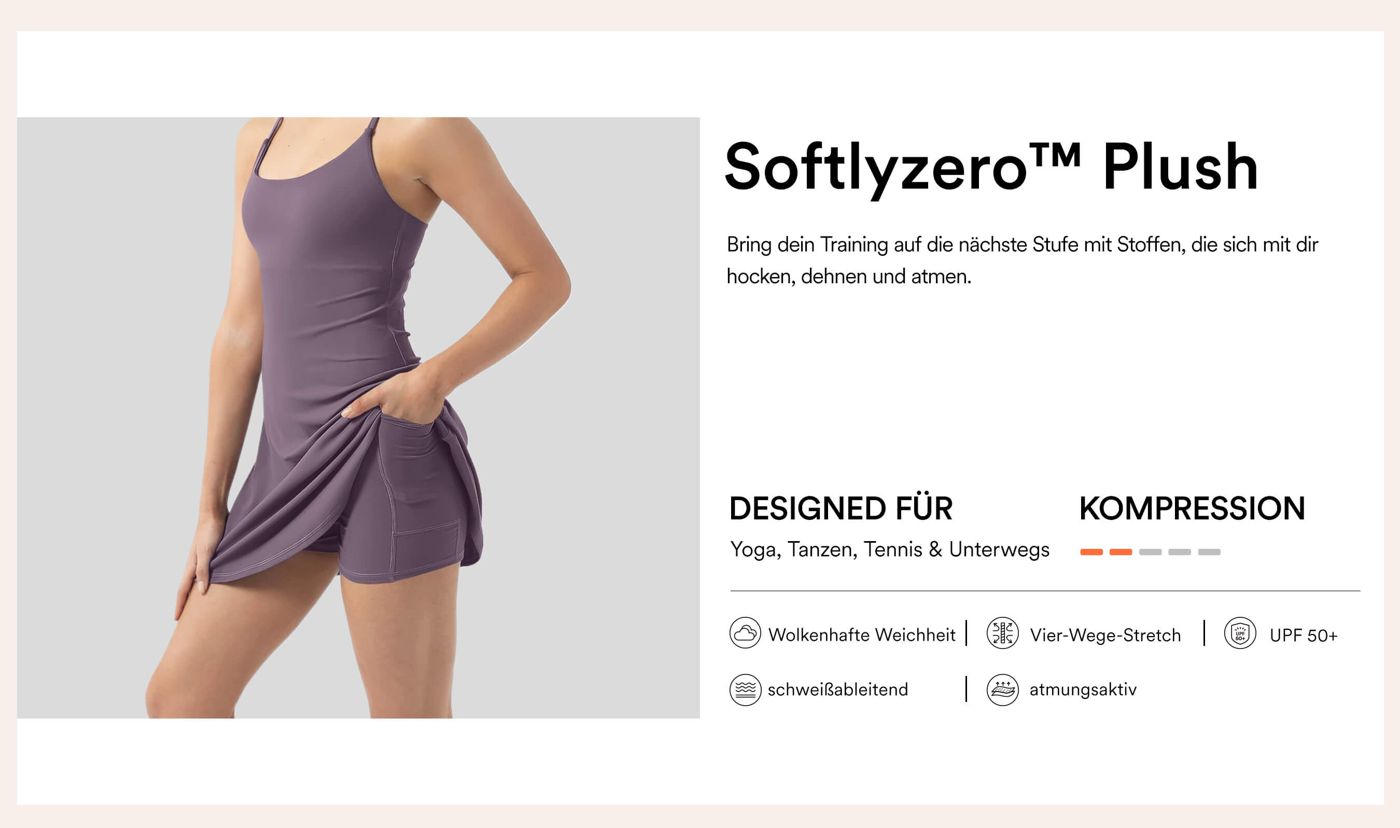Click the KOMPRESSION heading
Image resolution: width=1400 pixels, height=828 pixels.
[x=1192, y=508]
